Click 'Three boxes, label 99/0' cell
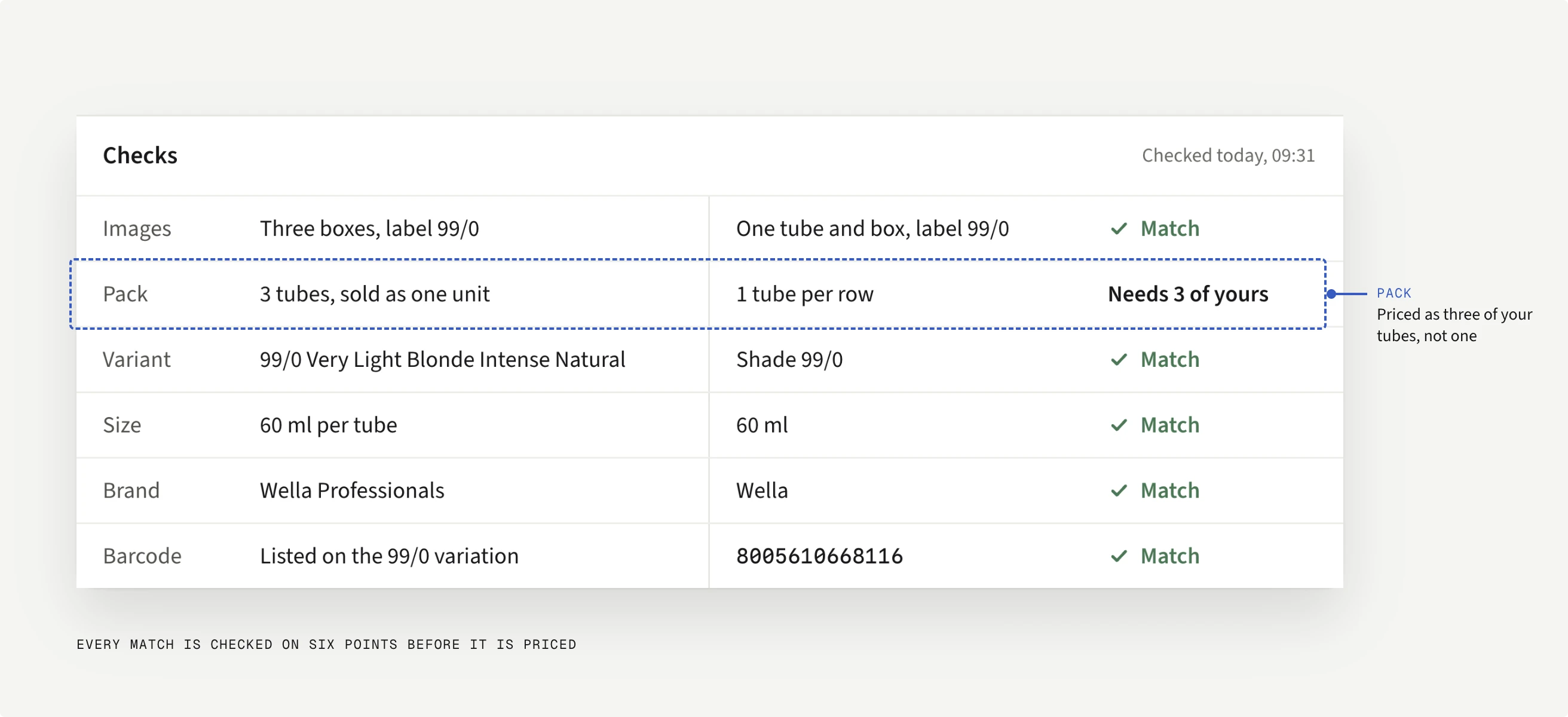 pyautogui.click(x=369, y=229)
